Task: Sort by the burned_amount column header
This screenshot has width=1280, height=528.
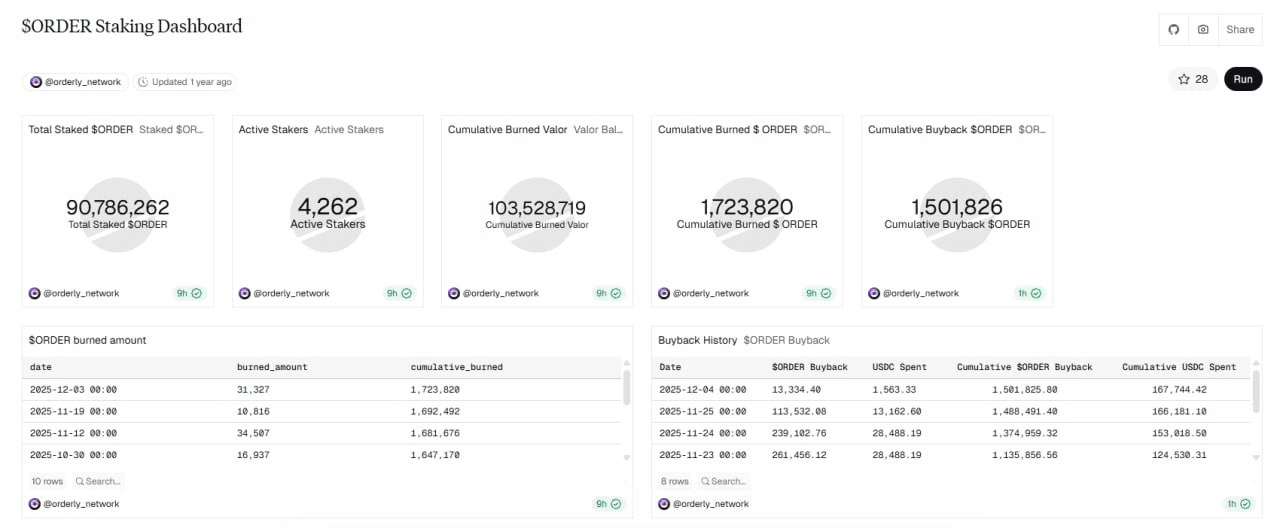Action: coord(272,367)
